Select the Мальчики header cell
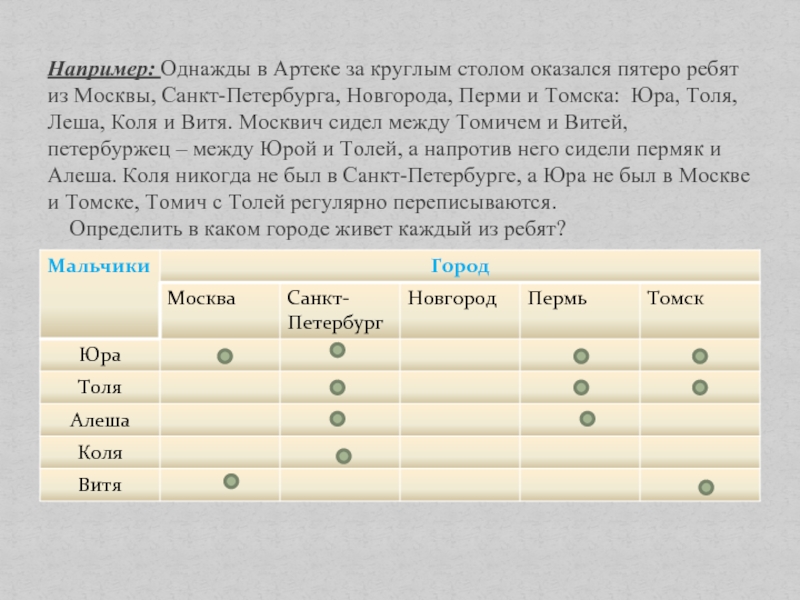The width and height of the screenshot is (800, 600). pos(99,294)
